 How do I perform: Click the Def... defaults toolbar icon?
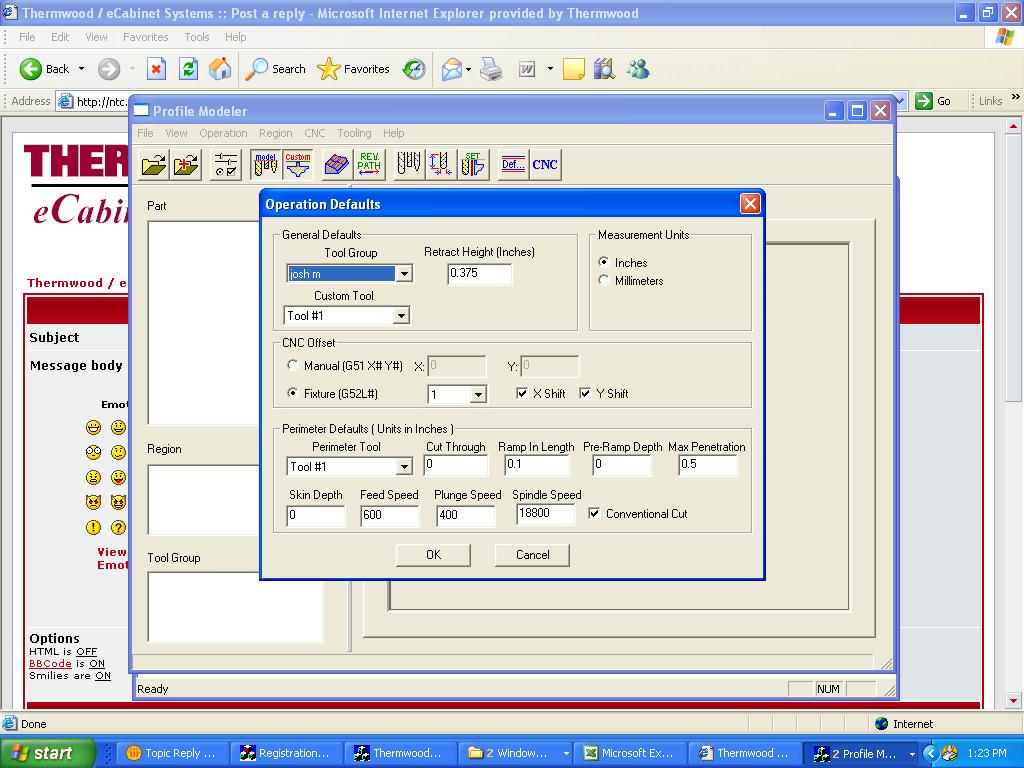click(x=513, y=165)
